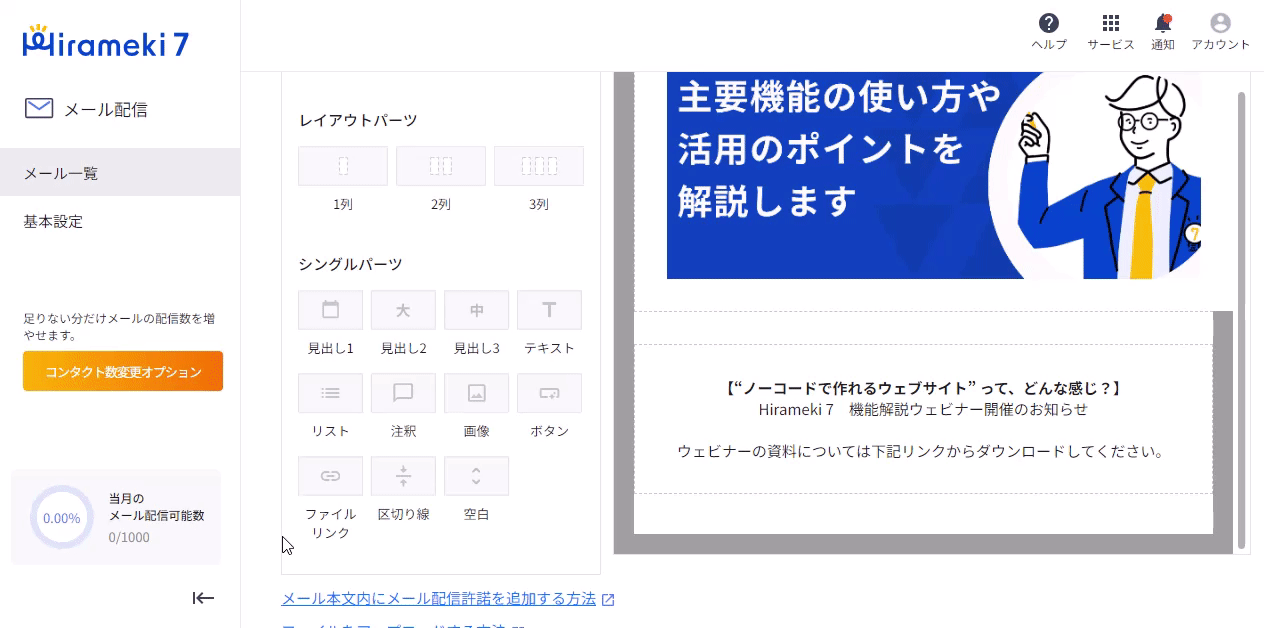Image resolution: width=1264 pixels, height=628 pixels.
Task: Open the サービス grid menu
Action: 1110,24
